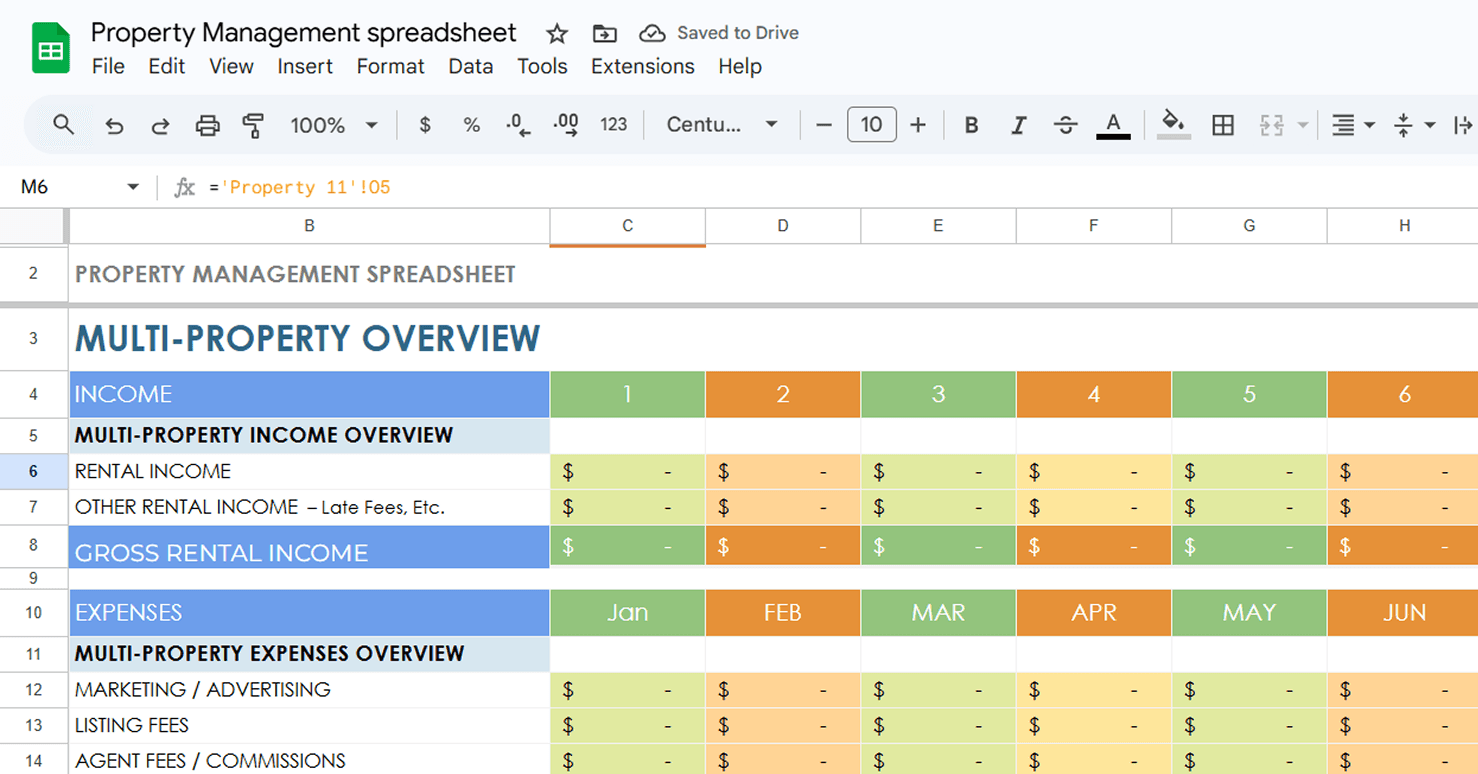Toggle bold formatting

tap(971, 125)
